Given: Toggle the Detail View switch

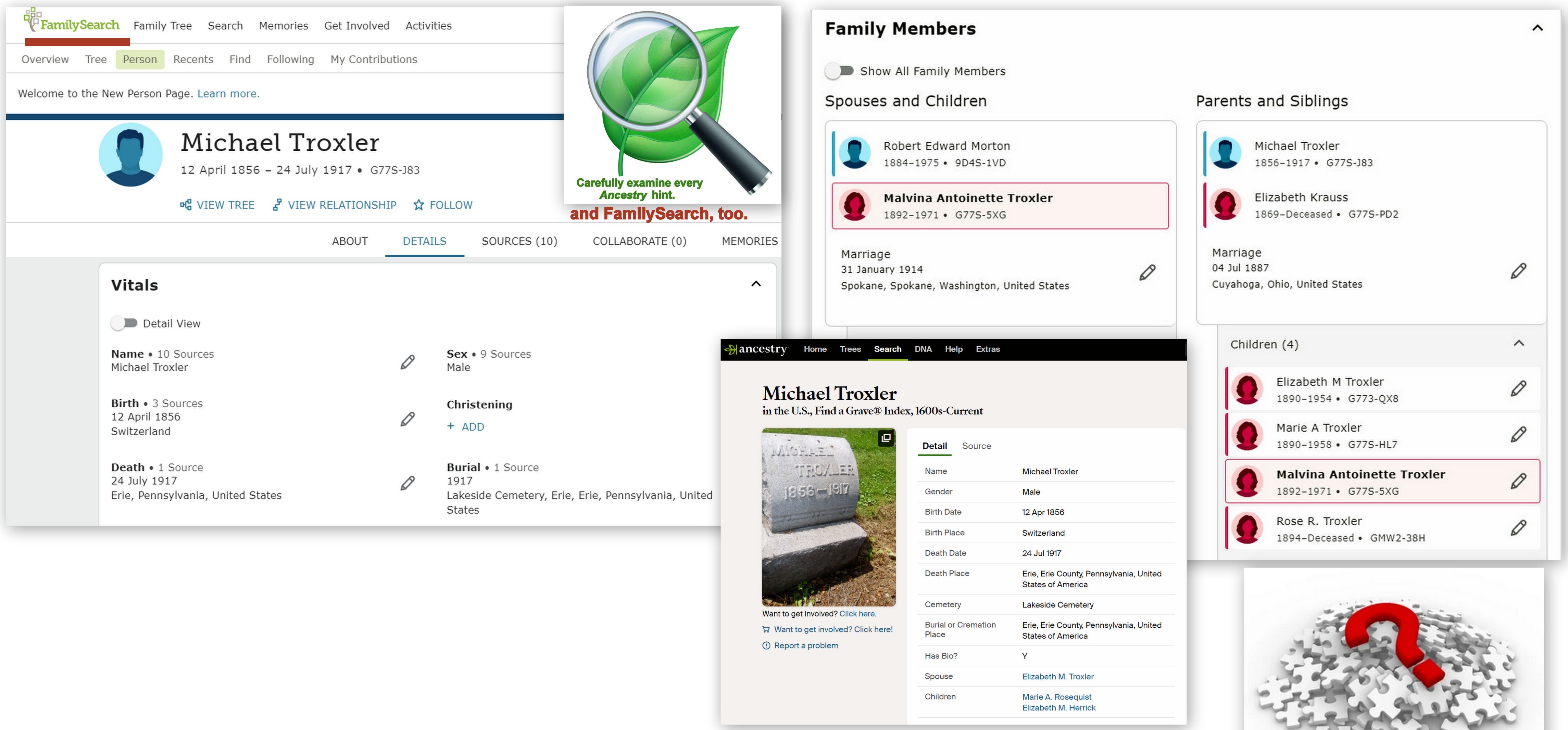Looking at the screenshot, I should click(x=124, y=323).
